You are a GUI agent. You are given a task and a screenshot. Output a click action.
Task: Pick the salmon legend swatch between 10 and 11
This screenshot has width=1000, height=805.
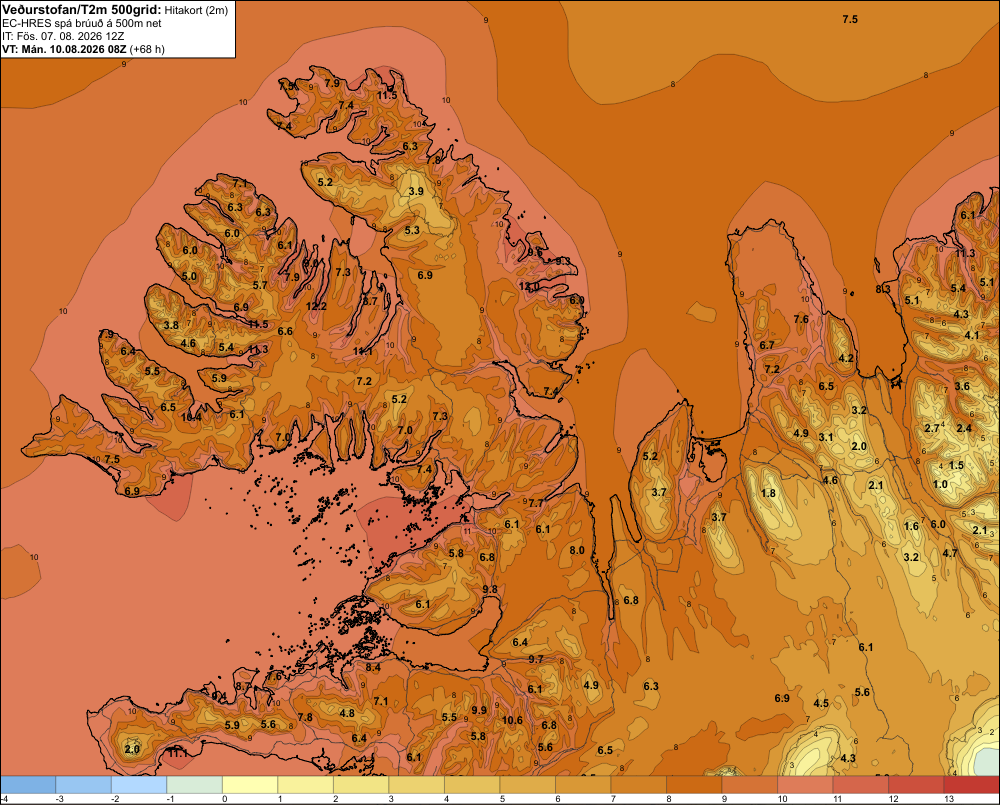(805, 784)
